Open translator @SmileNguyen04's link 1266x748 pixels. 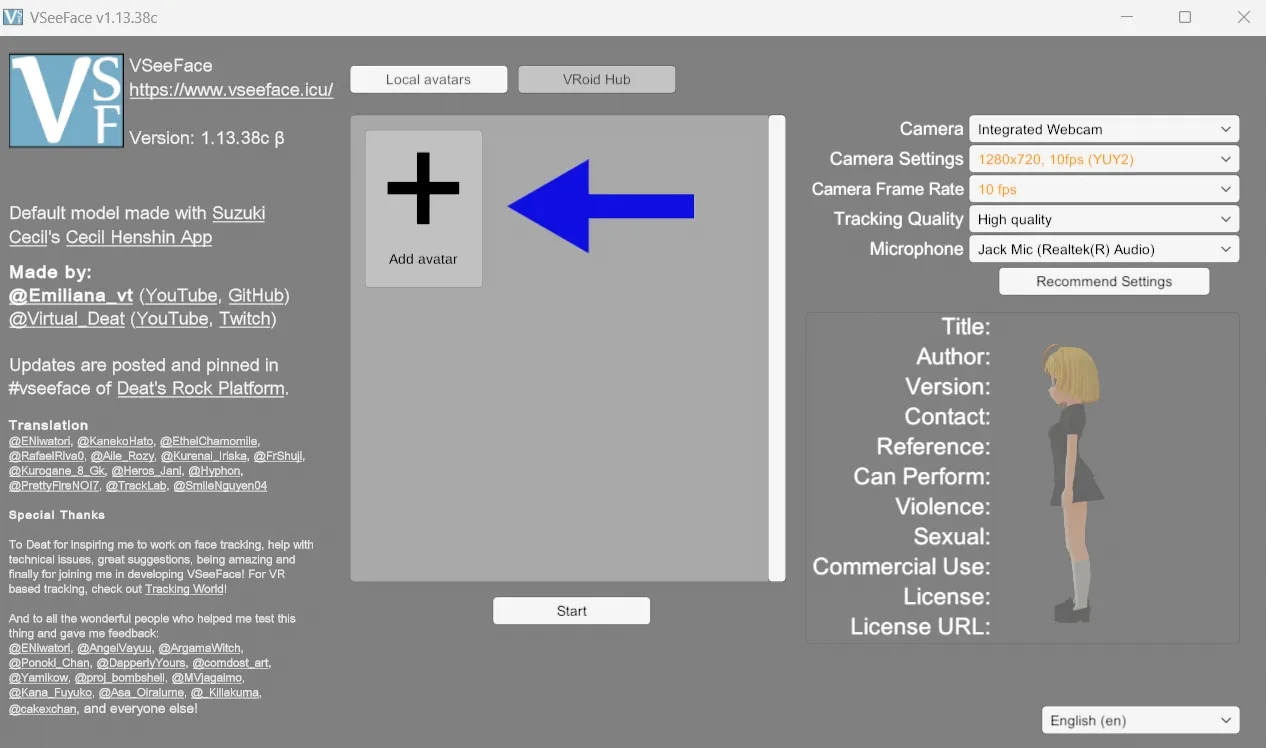[220, 486]
